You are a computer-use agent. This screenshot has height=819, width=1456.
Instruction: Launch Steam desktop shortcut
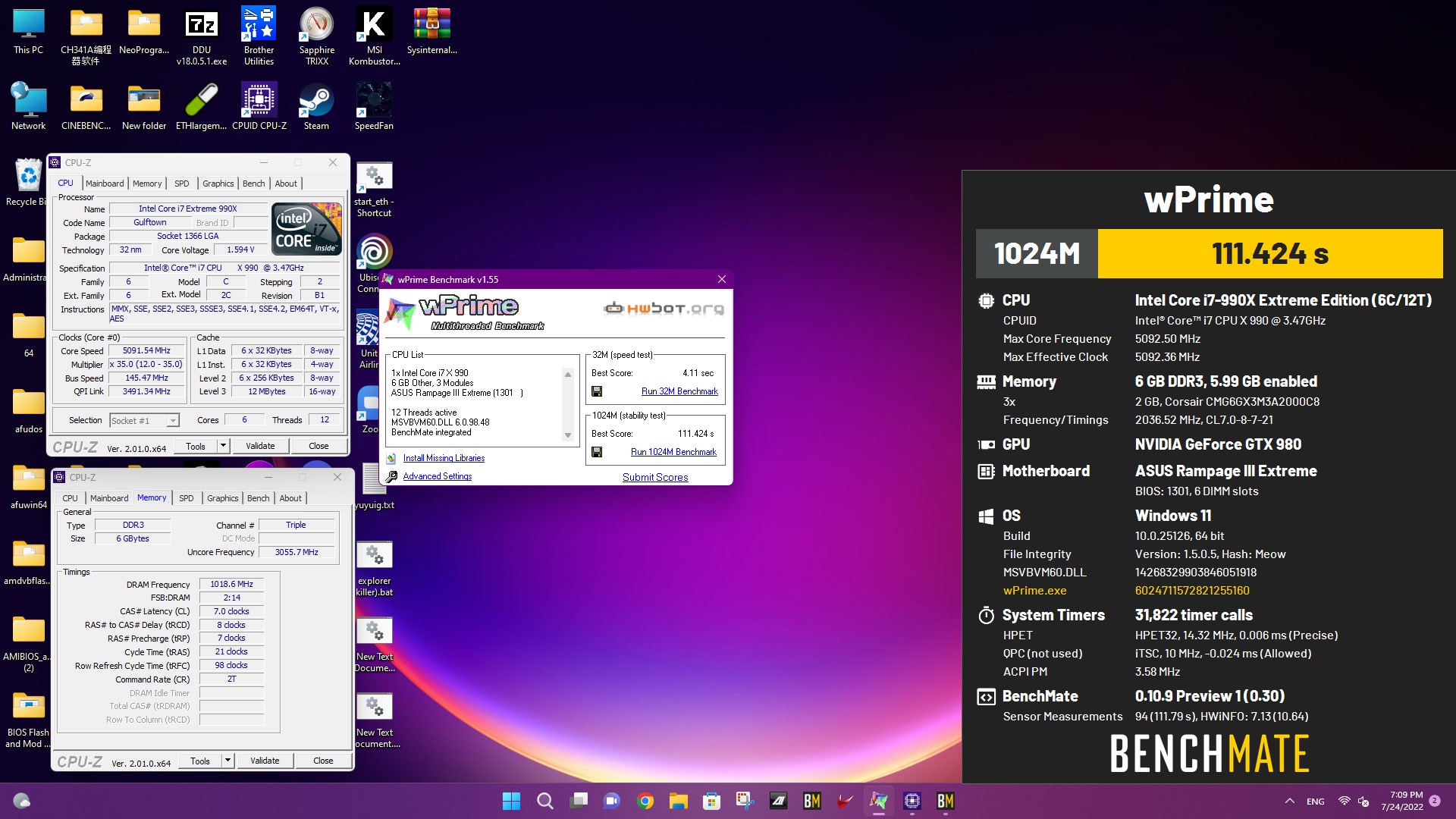[316, 106]
